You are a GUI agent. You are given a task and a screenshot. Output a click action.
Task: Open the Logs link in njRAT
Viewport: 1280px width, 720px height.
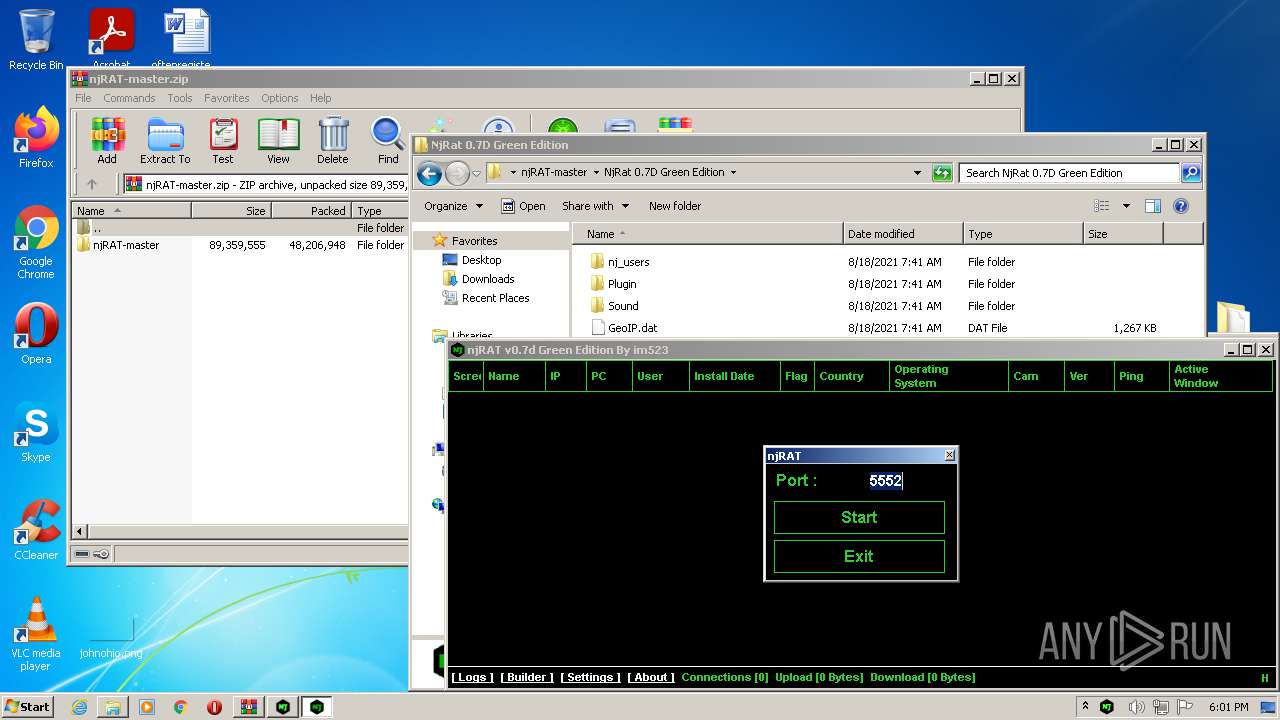pos(472,677)
